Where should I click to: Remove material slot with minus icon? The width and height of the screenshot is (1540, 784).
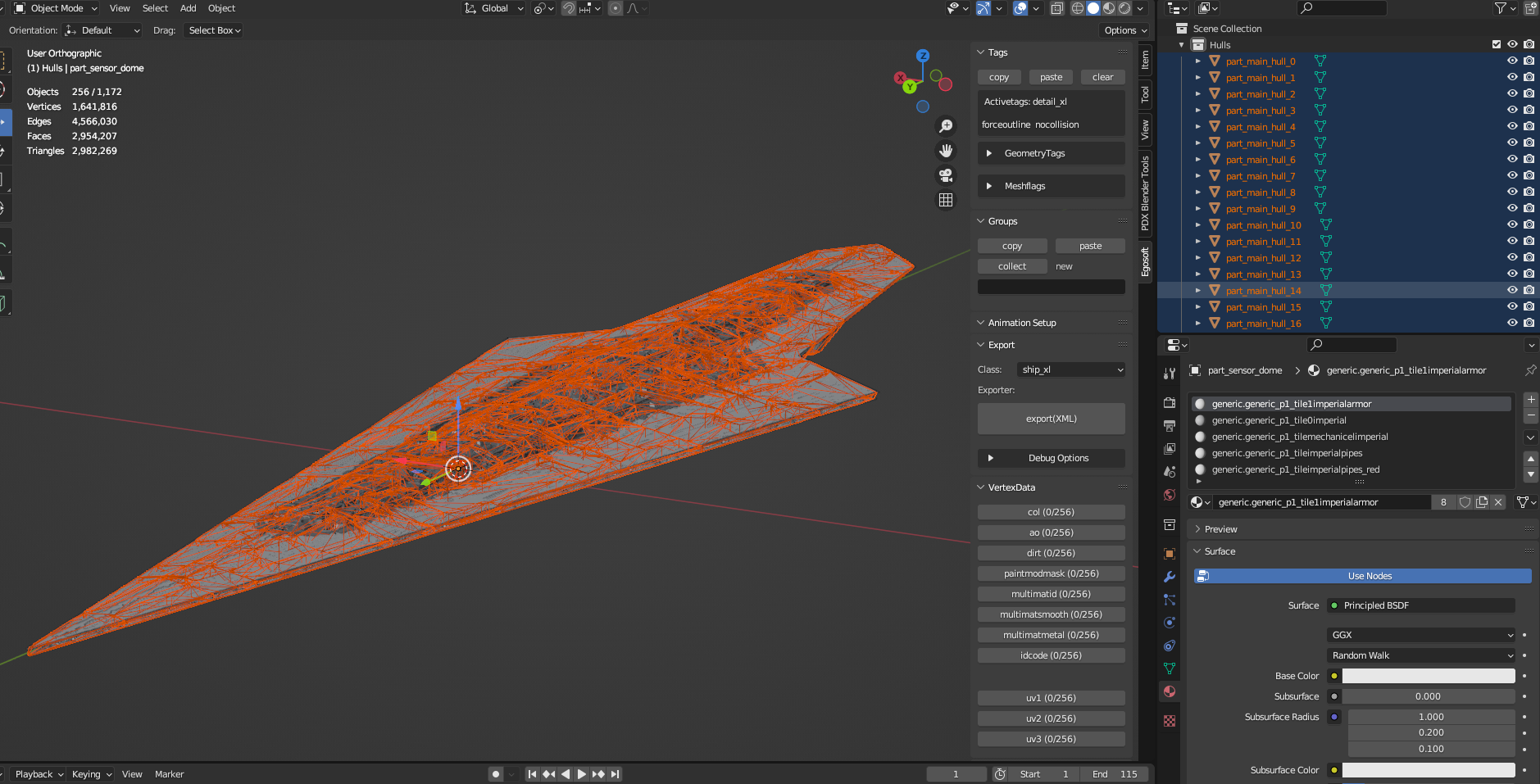1531,415
